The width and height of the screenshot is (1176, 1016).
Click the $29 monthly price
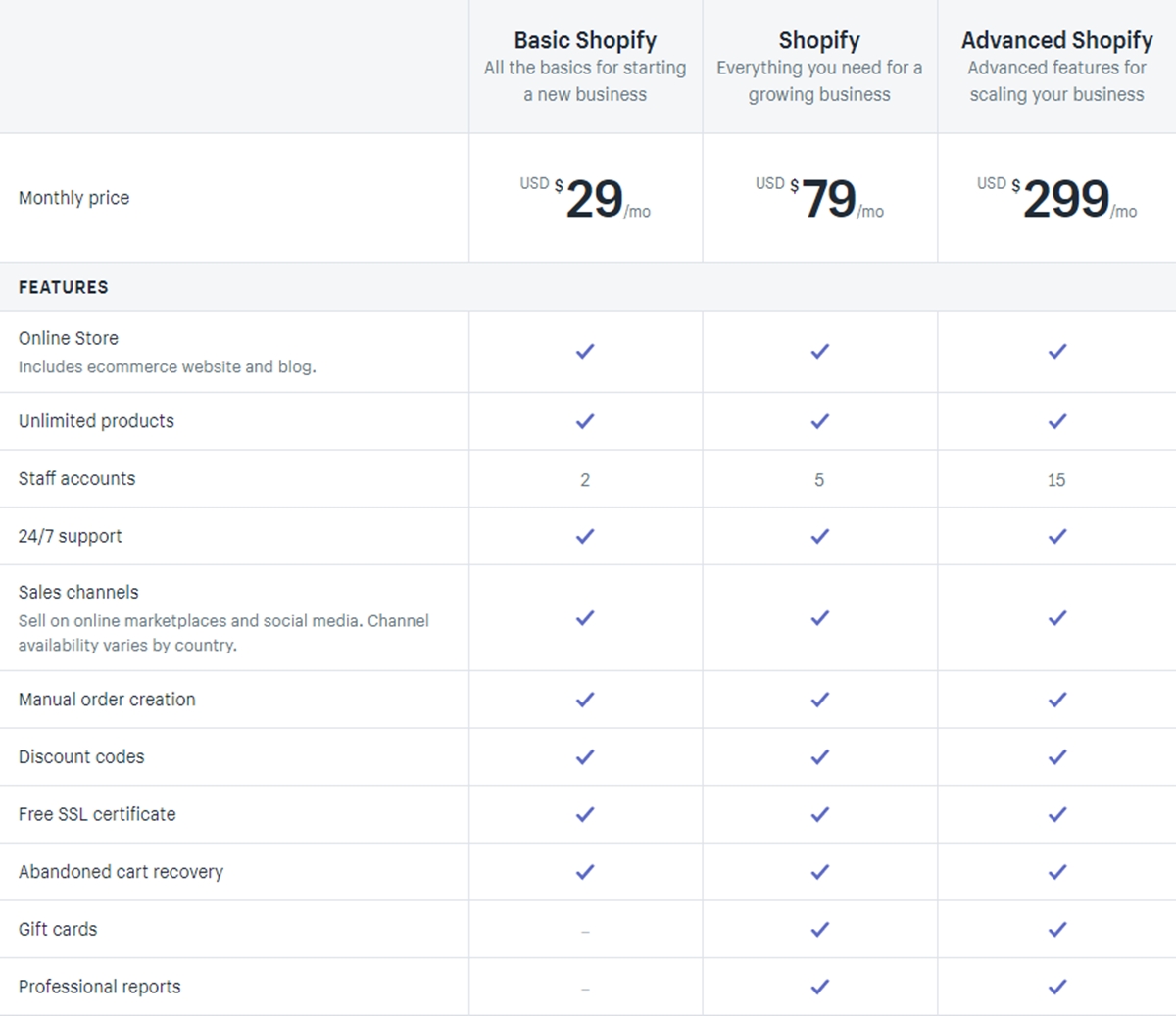pos(594,200)
